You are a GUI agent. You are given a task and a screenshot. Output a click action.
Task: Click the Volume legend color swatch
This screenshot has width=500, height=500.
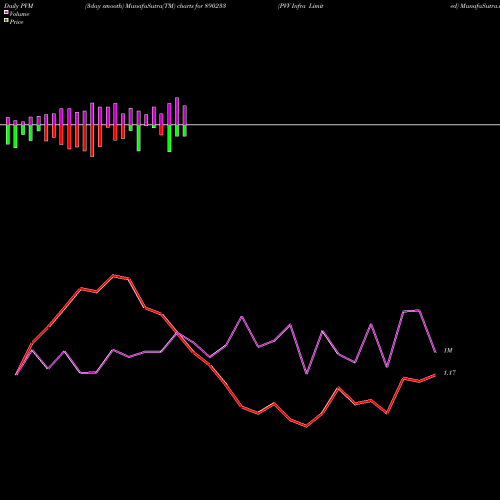(6, 12)
